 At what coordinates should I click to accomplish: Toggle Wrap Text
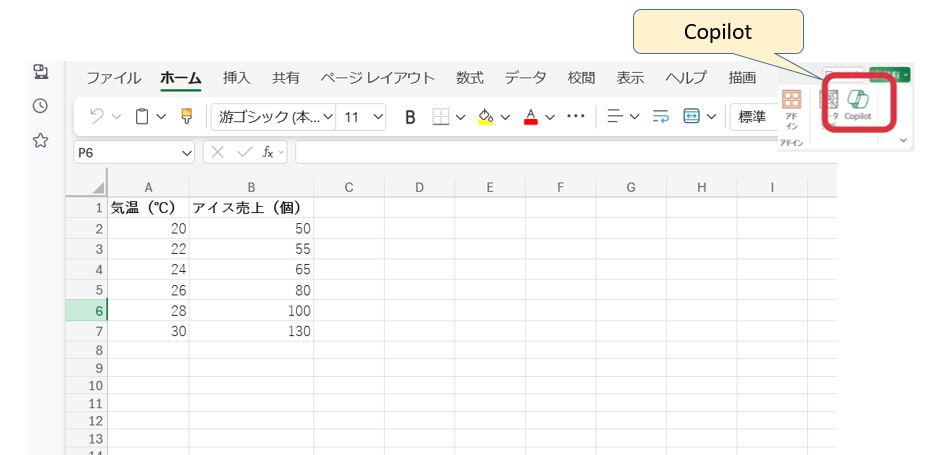click(x=660, y=117)
